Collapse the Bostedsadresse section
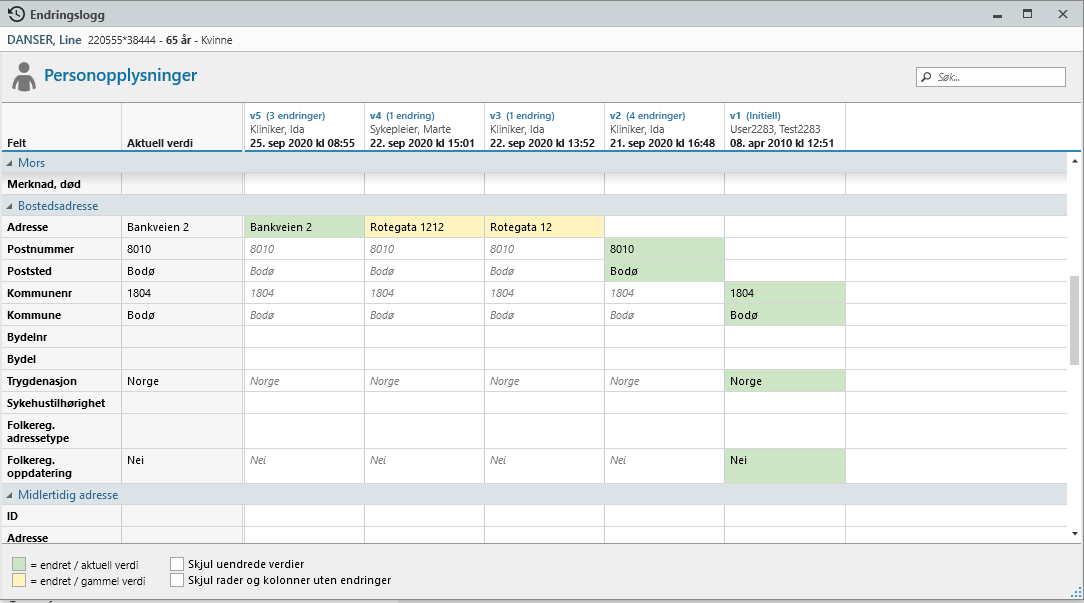Image resolution: width=1084 pixels, height=603 pixels. pos(12,206)
